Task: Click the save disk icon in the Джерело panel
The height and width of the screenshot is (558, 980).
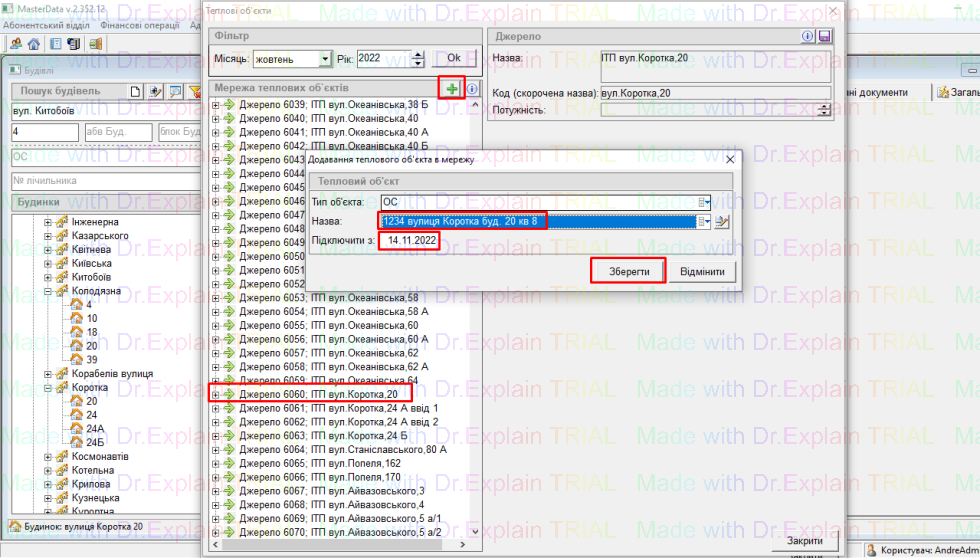Action: [x=824, y=36]
